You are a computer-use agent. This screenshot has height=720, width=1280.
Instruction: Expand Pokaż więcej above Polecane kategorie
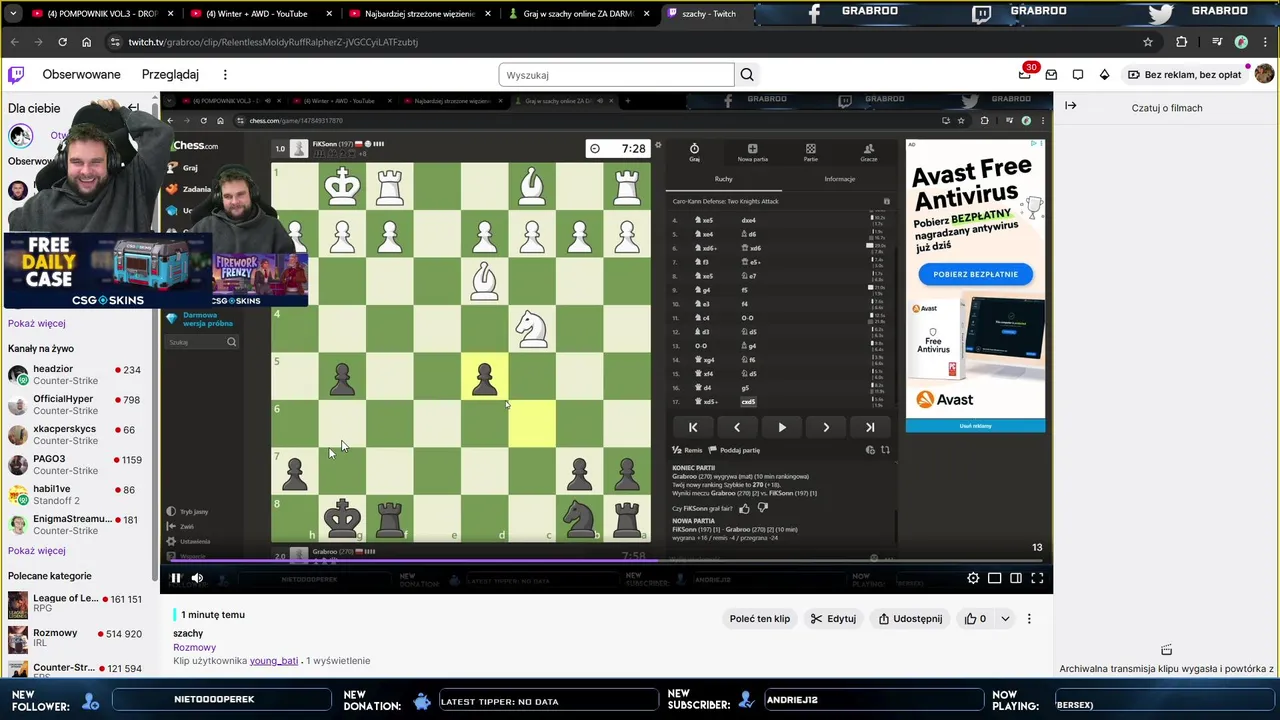pos(37,551)
